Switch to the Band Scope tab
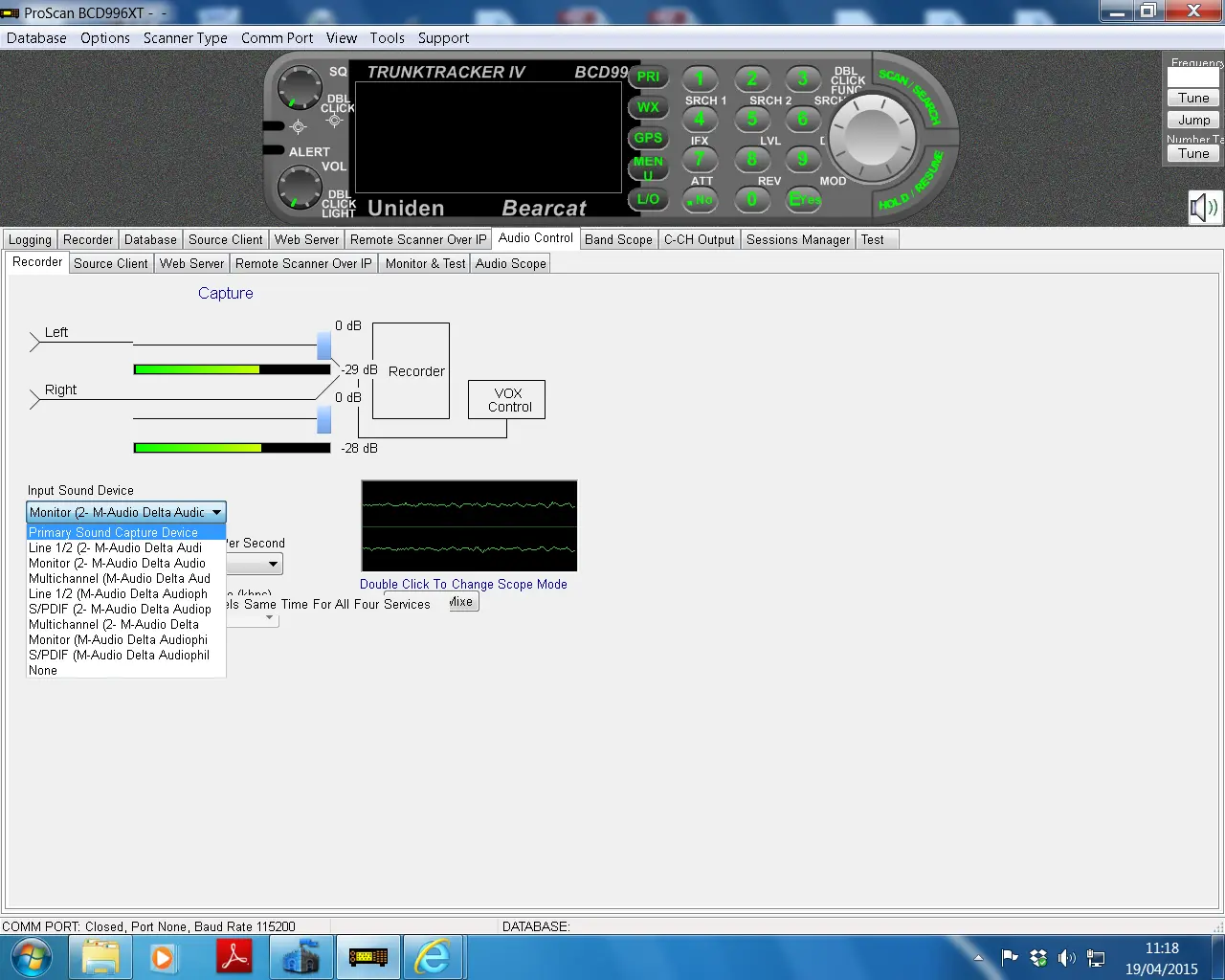Screen dimensions: 1225x980 point(618,239)
